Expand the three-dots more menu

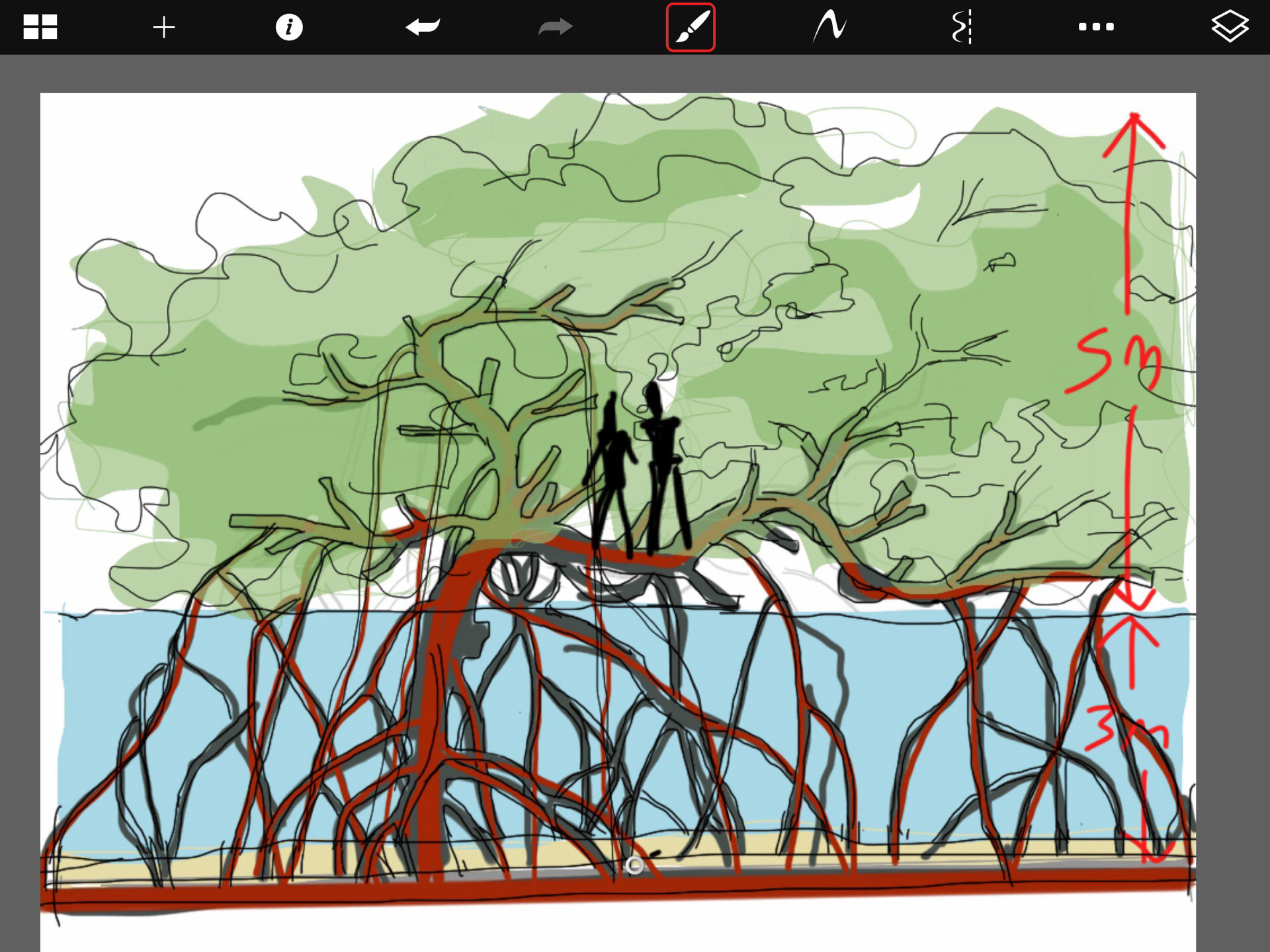click(x=1096, y=27)
